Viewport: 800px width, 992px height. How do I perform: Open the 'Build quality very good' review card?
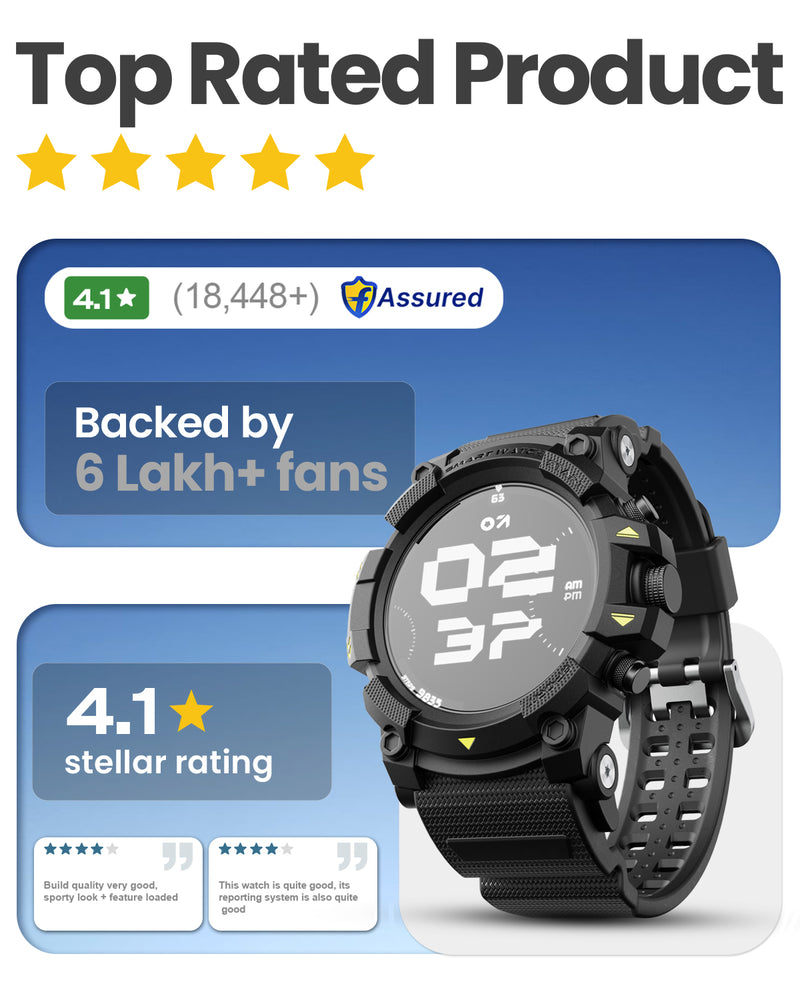(x=118, y=884)
